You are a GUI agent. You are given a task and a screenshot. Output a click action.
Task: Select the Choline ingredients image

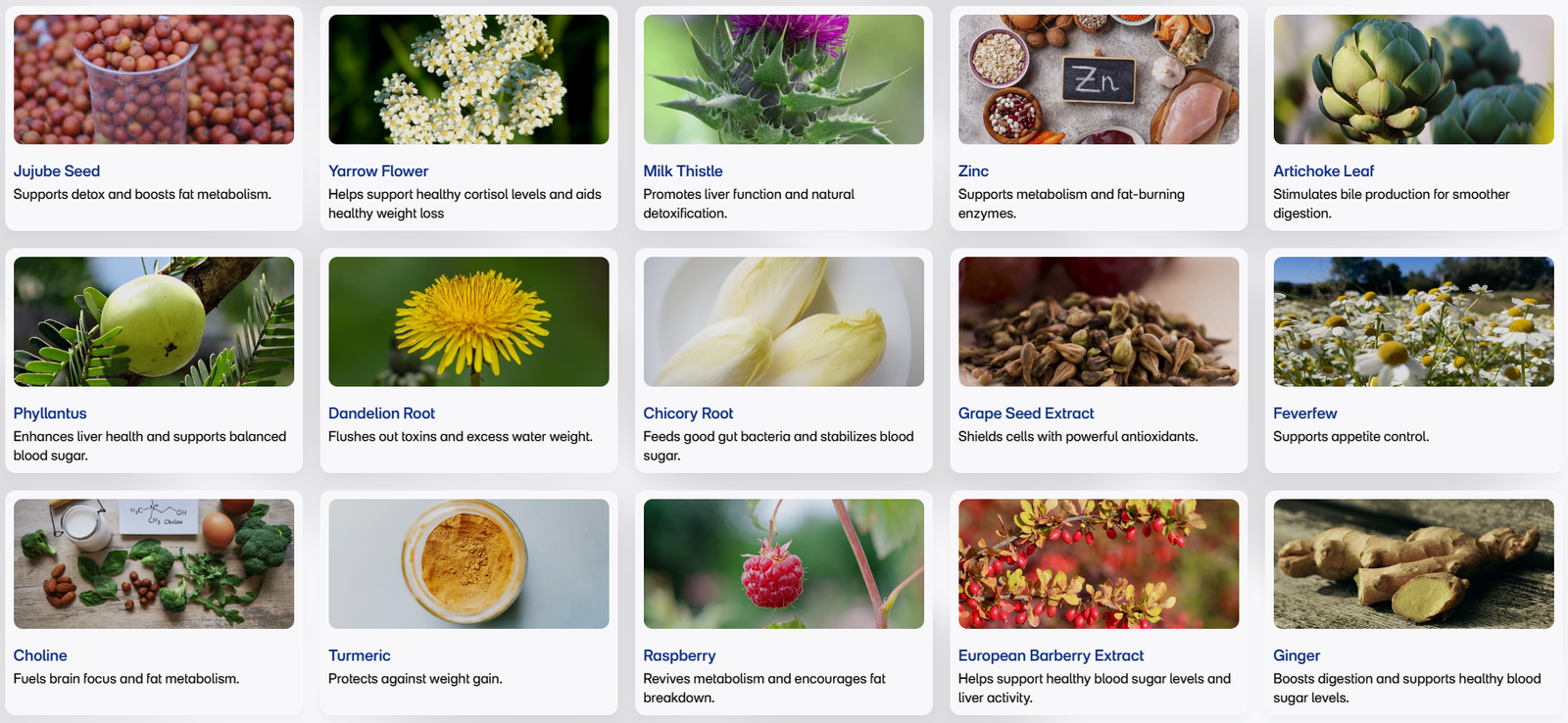click(154, 563)
